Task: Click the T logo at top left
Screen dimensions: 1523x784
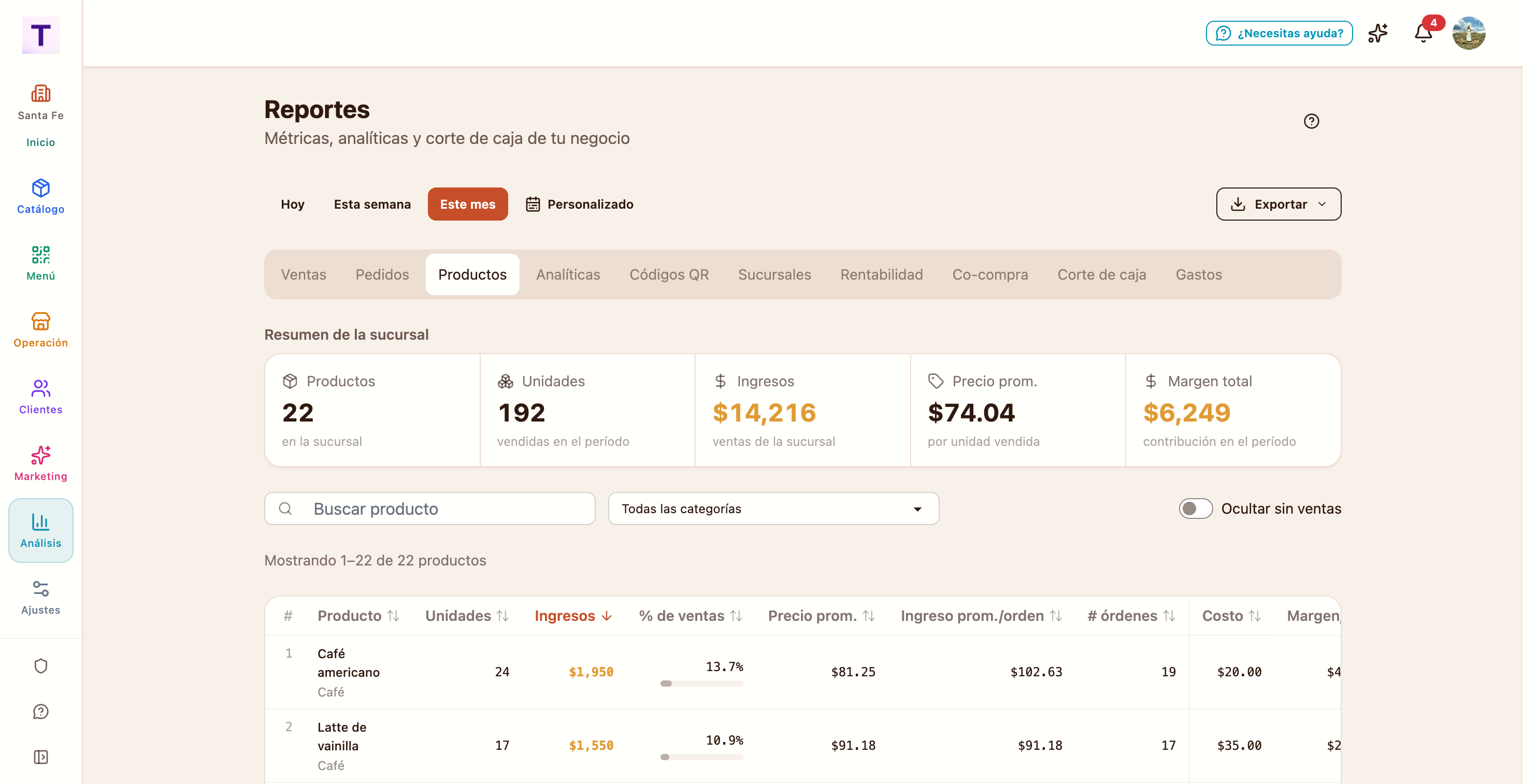Action: pos(41,35)
